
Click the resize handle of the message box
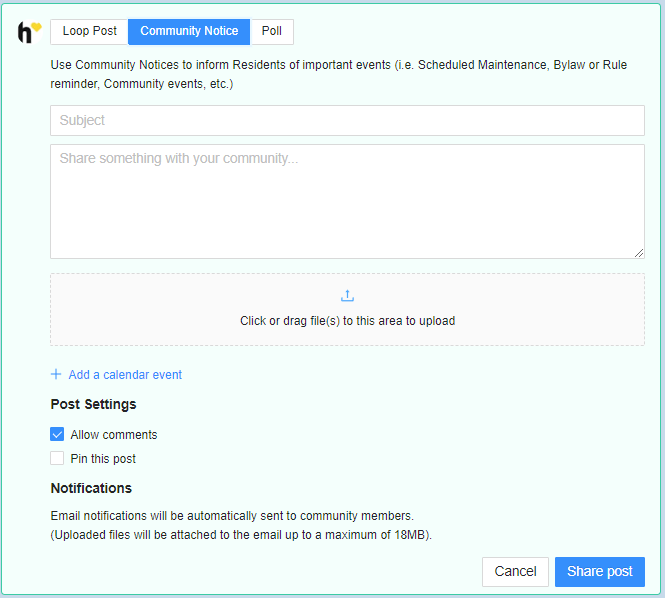639,253
